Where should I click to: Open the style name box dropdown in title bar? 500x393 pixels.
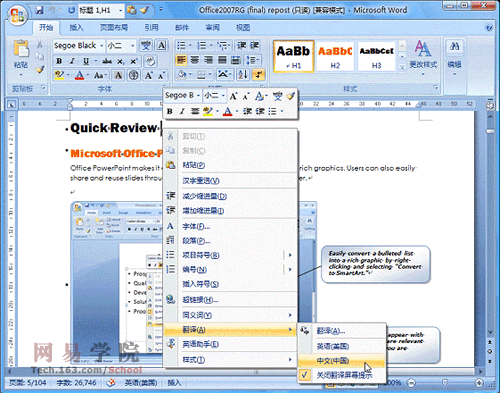tap(120, 10)
